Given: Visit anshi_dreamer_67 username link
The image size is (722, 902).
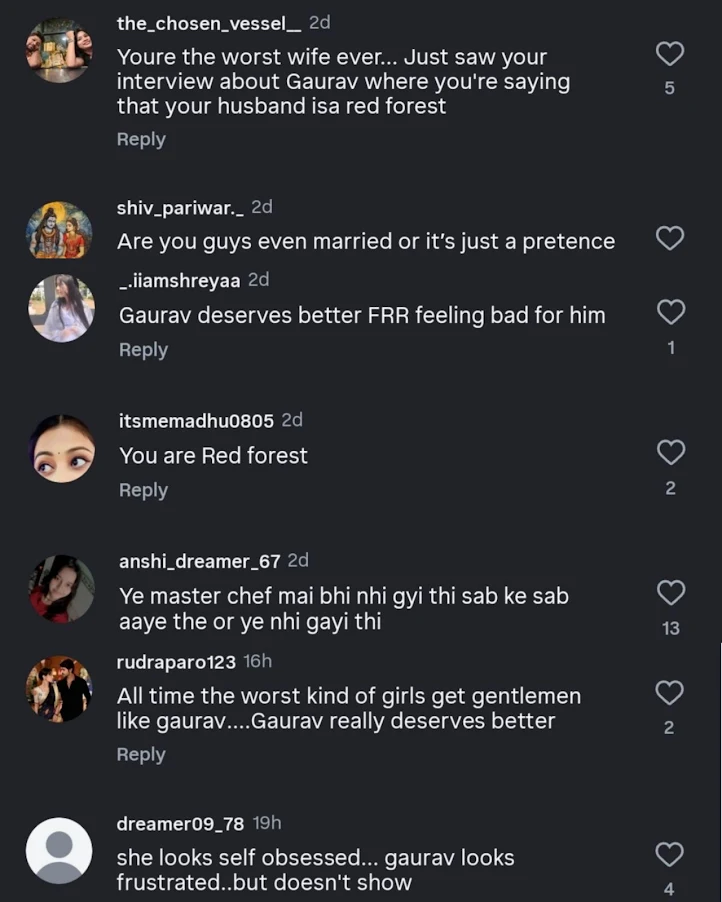Looking at the screenshot, I should click(199, 561).
